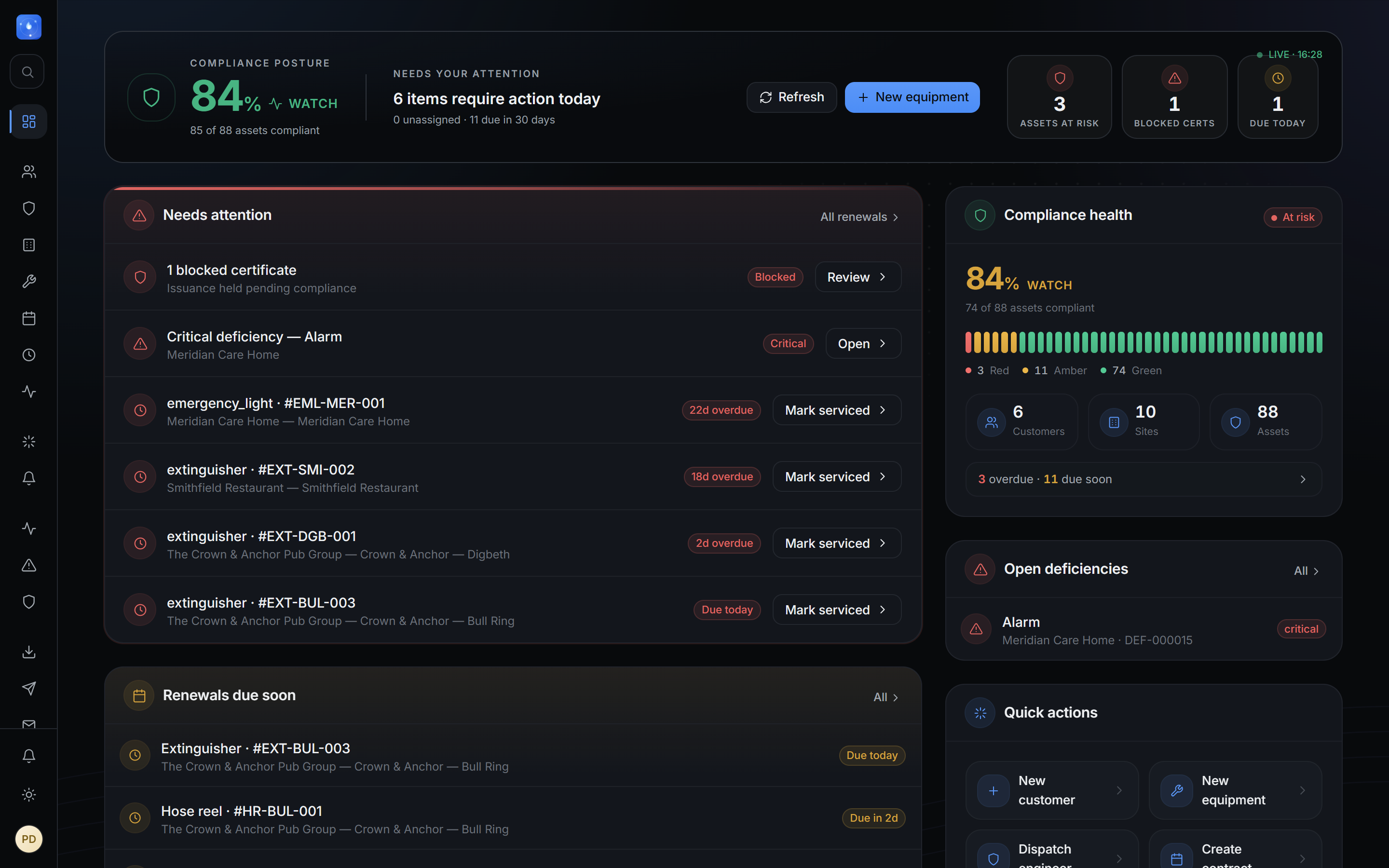
Task: Click the calendar icon in Renewals due soon header
Action: click(x=139, y=696)
